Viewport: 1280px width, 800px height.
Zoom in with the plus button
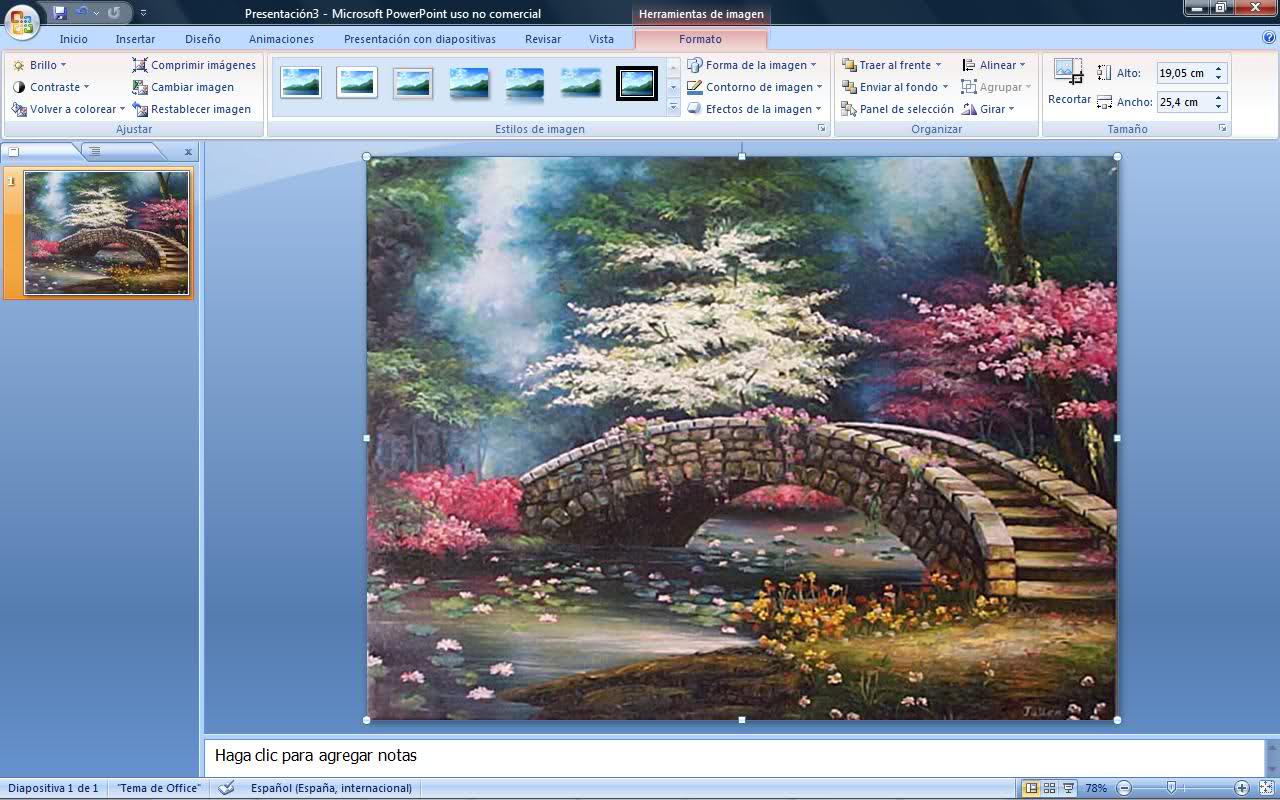pos(1241,788)
